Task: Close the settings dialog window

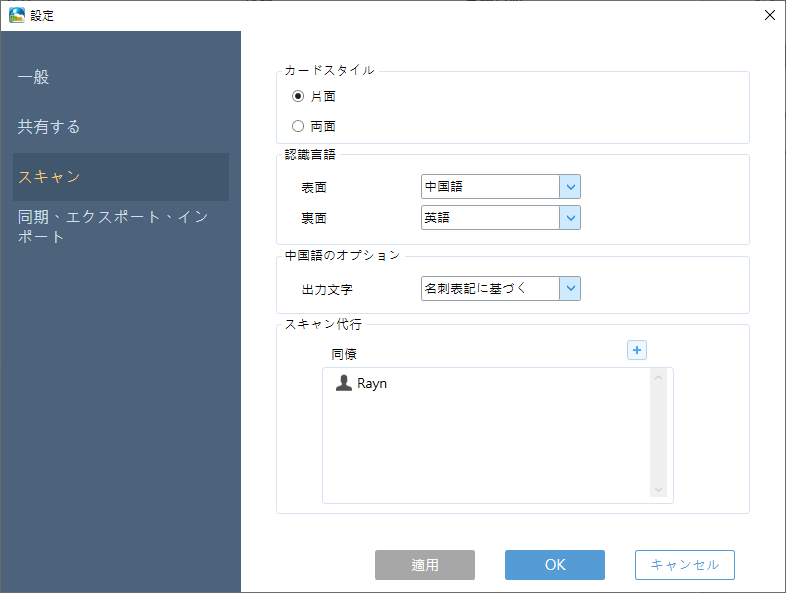Action: click(769, 15)
